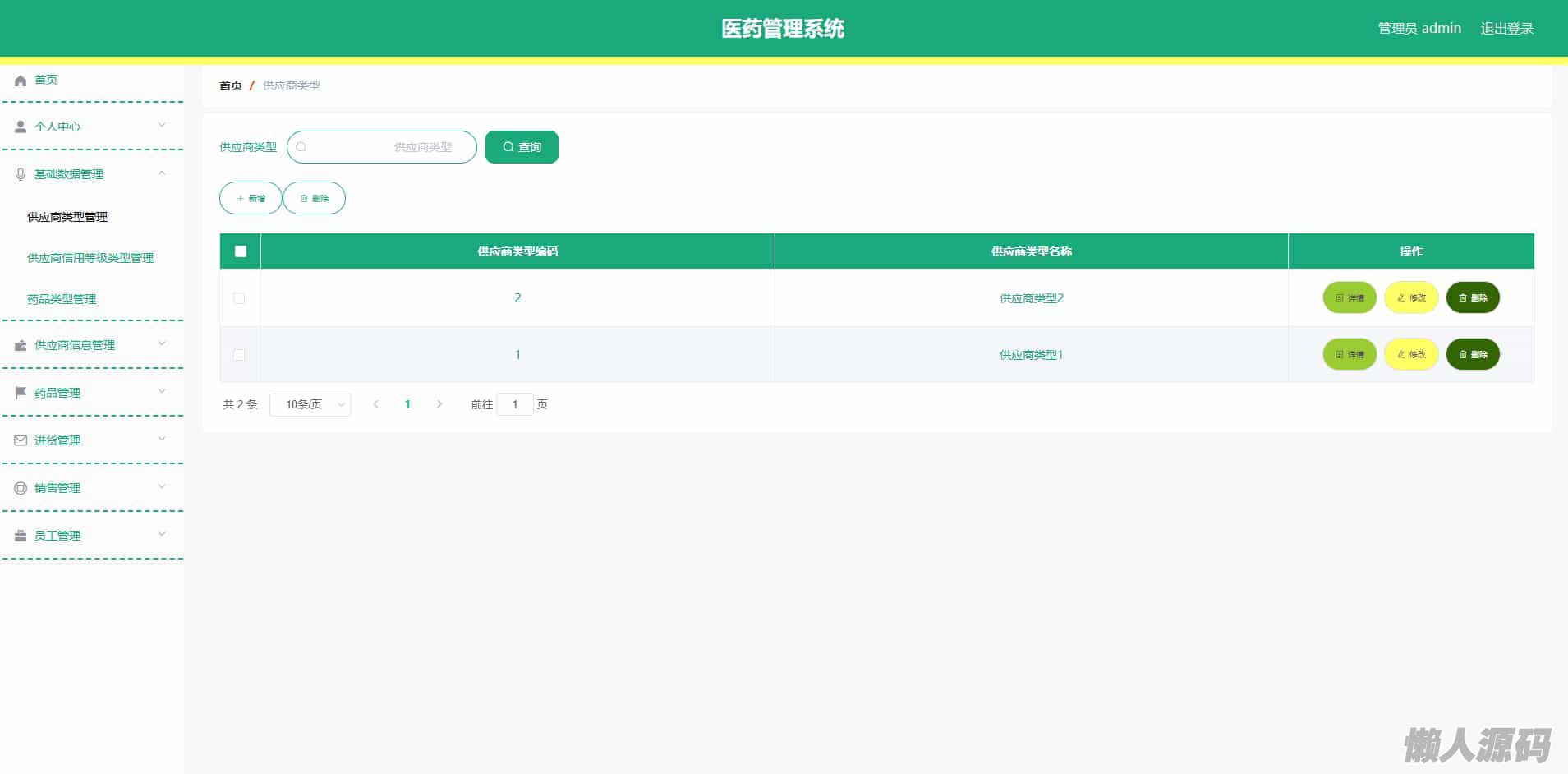Viewport: 1568px width, 774px height.
Task: Check the row checkbox for 供应商类型2
Action: tap(239, 298)
